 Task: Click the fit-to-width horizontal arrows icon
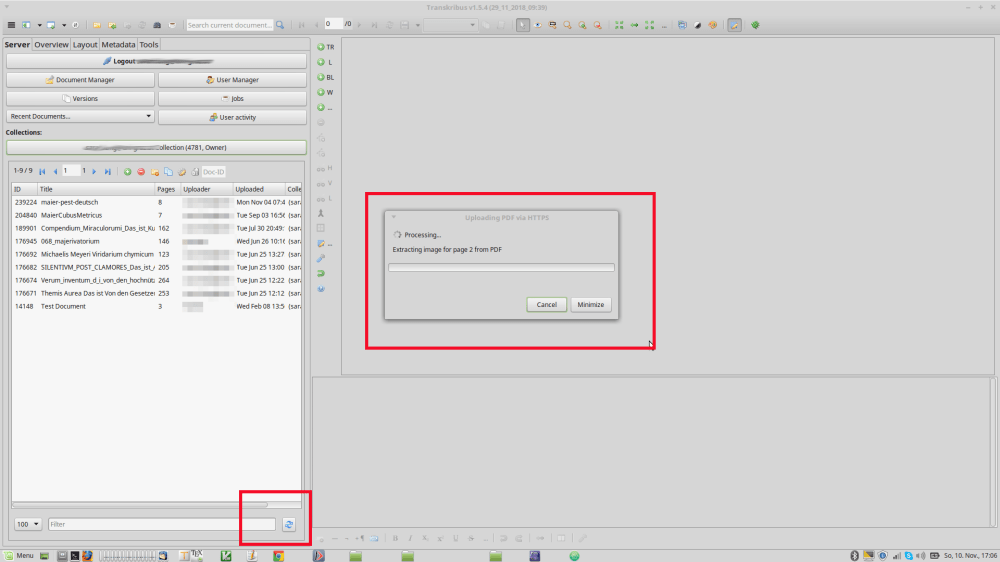pos(635,25)
